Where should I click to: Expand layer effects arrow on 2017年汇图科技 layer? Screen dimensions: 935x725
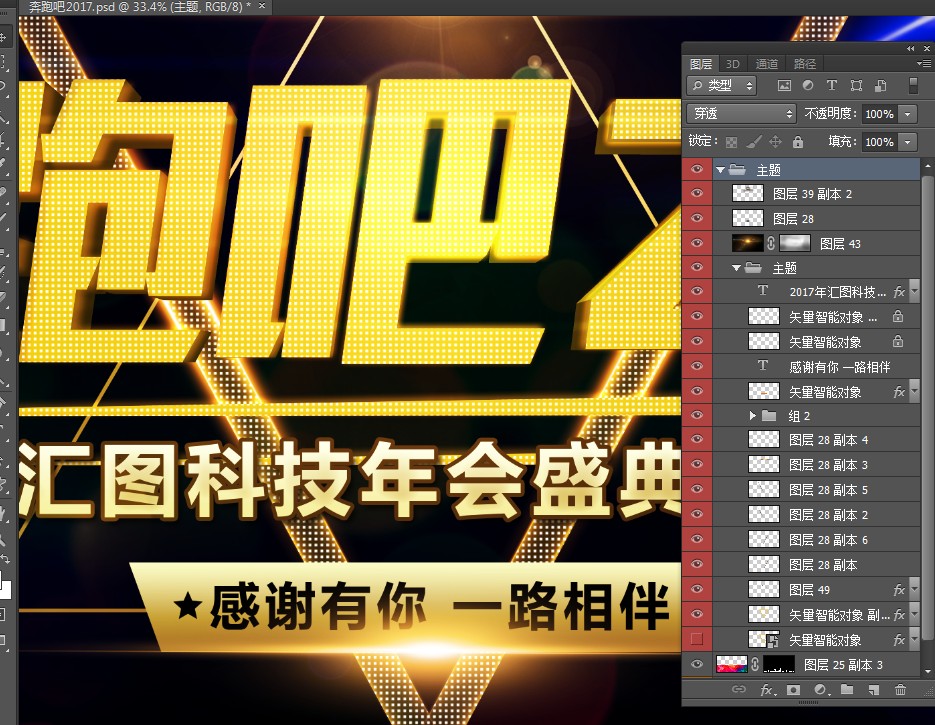[914, 292]
